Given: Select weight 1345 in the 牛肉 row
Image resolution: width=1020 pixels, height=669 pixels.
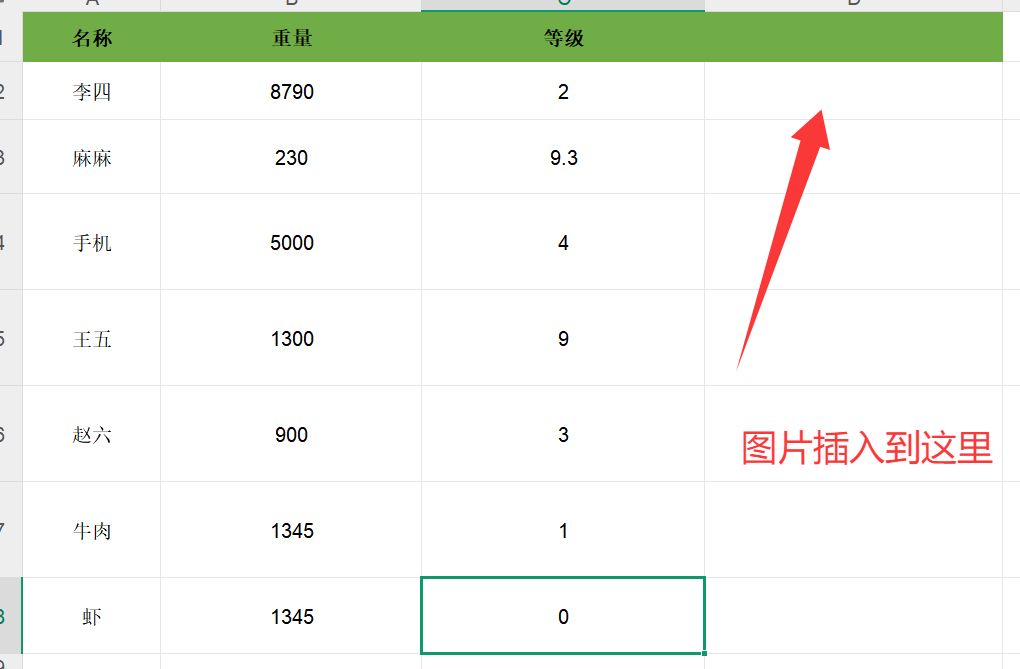Looking at the screenshot, I should point(291,530).
